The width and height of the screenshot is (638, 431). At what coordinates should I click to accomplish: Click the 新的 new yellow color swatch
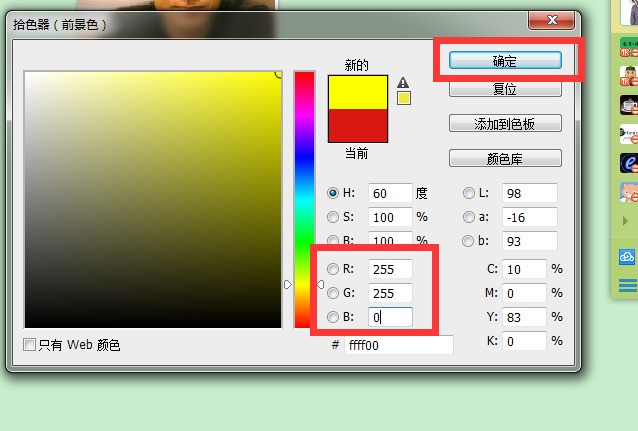358,92
